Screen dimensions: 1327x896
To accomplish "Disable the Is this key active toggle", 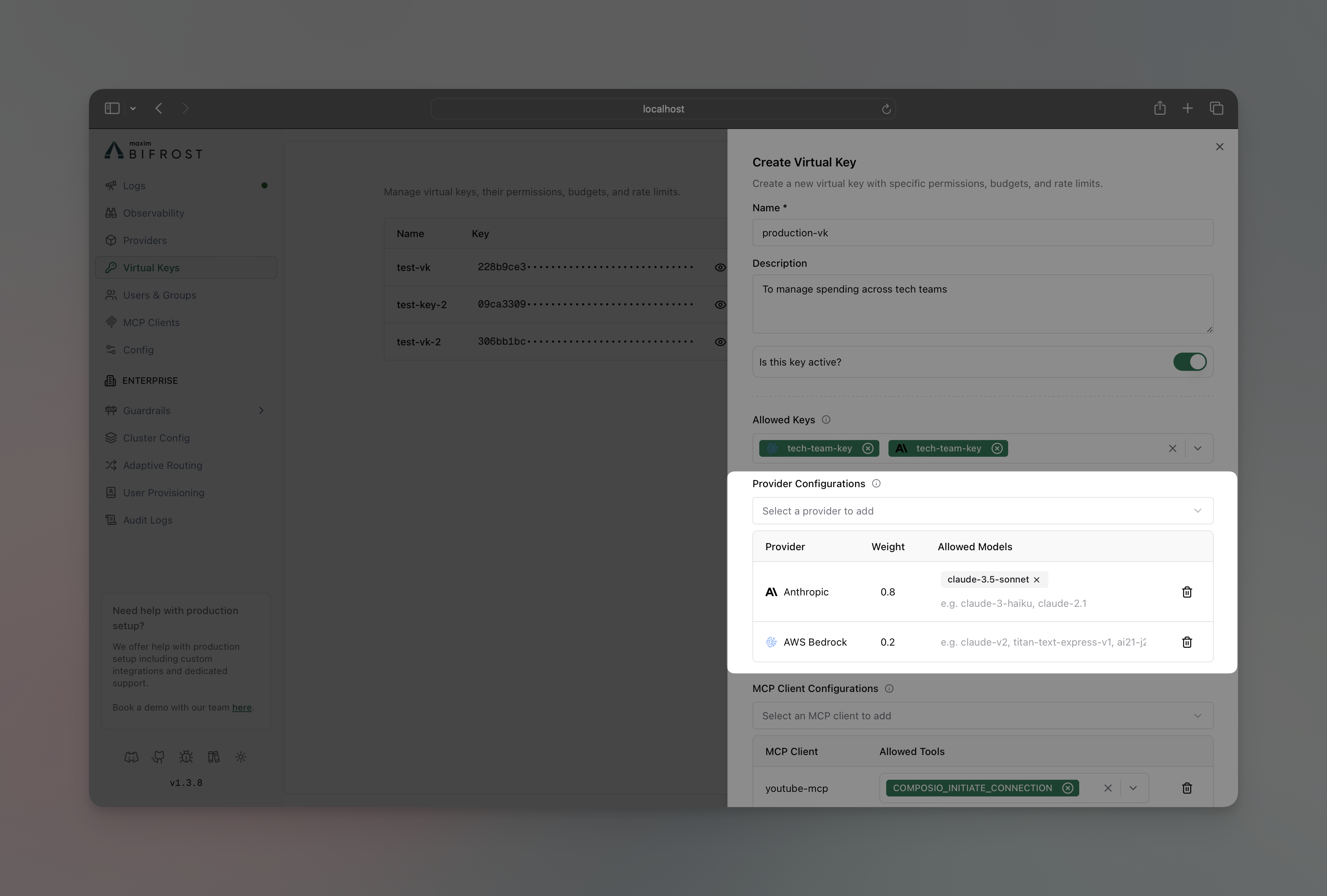I will click(1189, 362).
